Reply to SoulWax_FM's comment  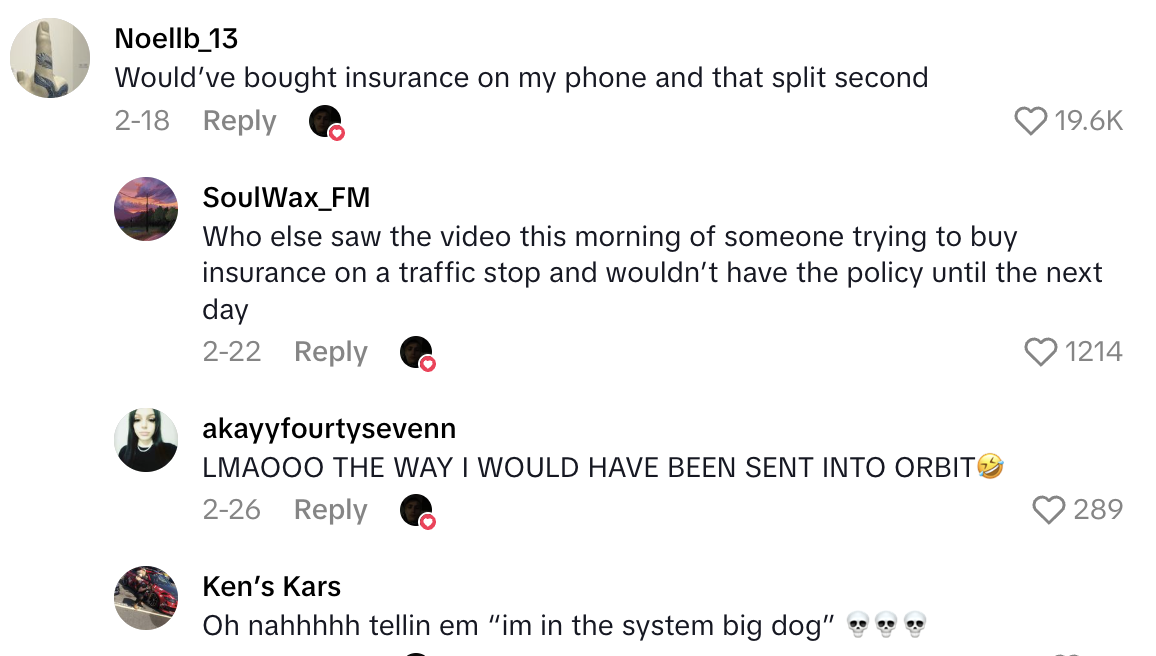pos(330,352)
